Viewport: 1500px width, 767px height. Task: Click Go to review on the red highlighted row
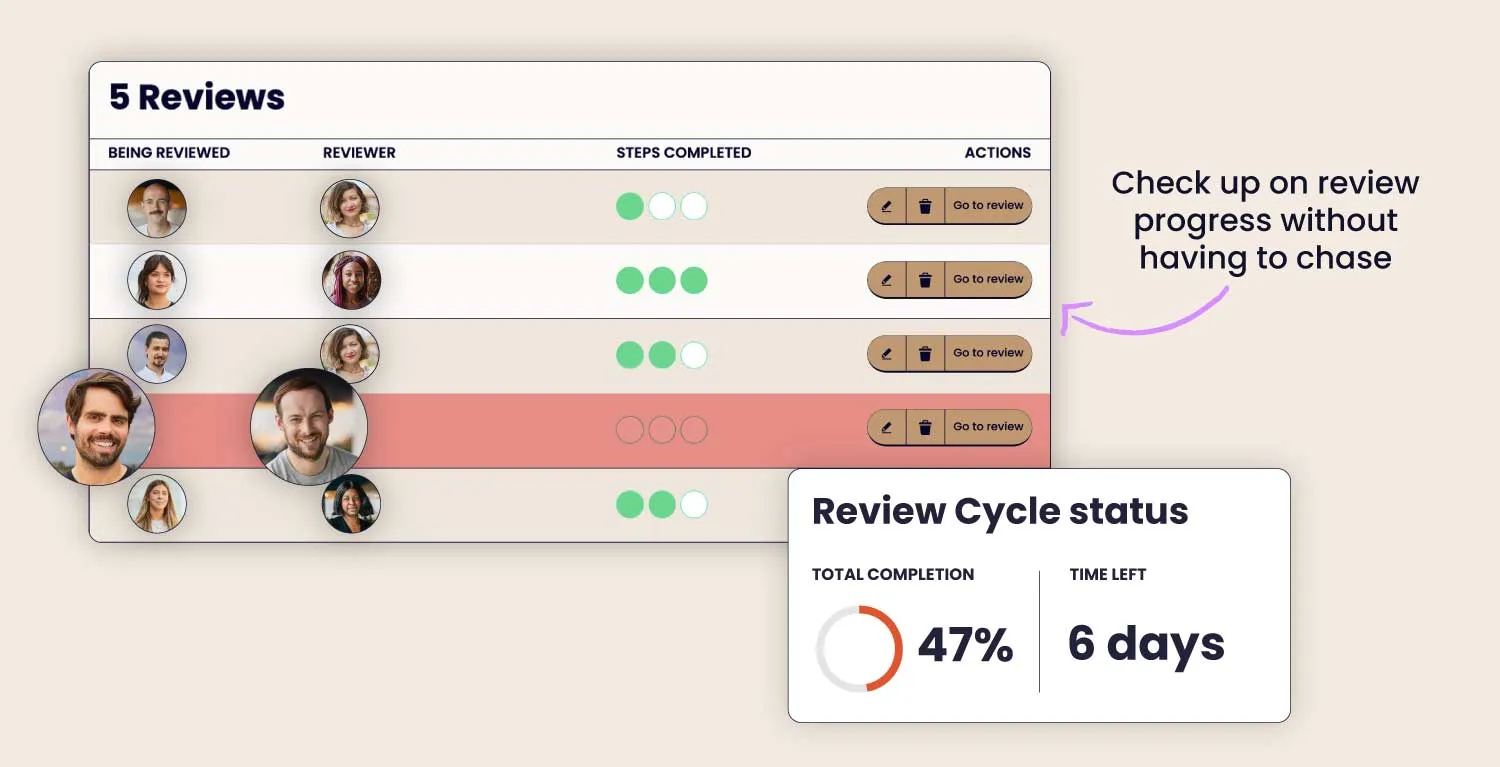[x=988, y=426]
